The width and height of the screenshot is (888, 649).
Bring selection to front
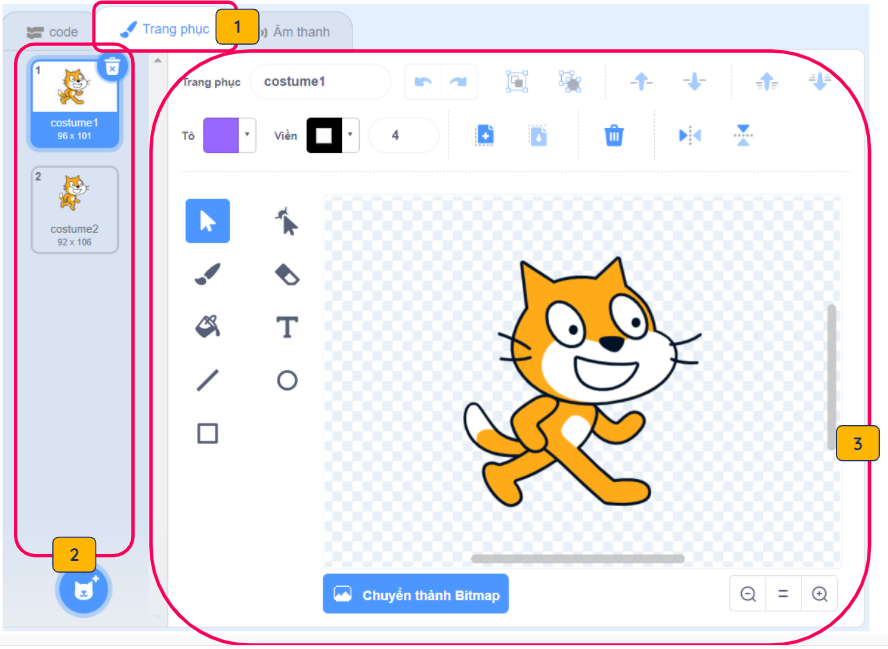pos(766,82)
